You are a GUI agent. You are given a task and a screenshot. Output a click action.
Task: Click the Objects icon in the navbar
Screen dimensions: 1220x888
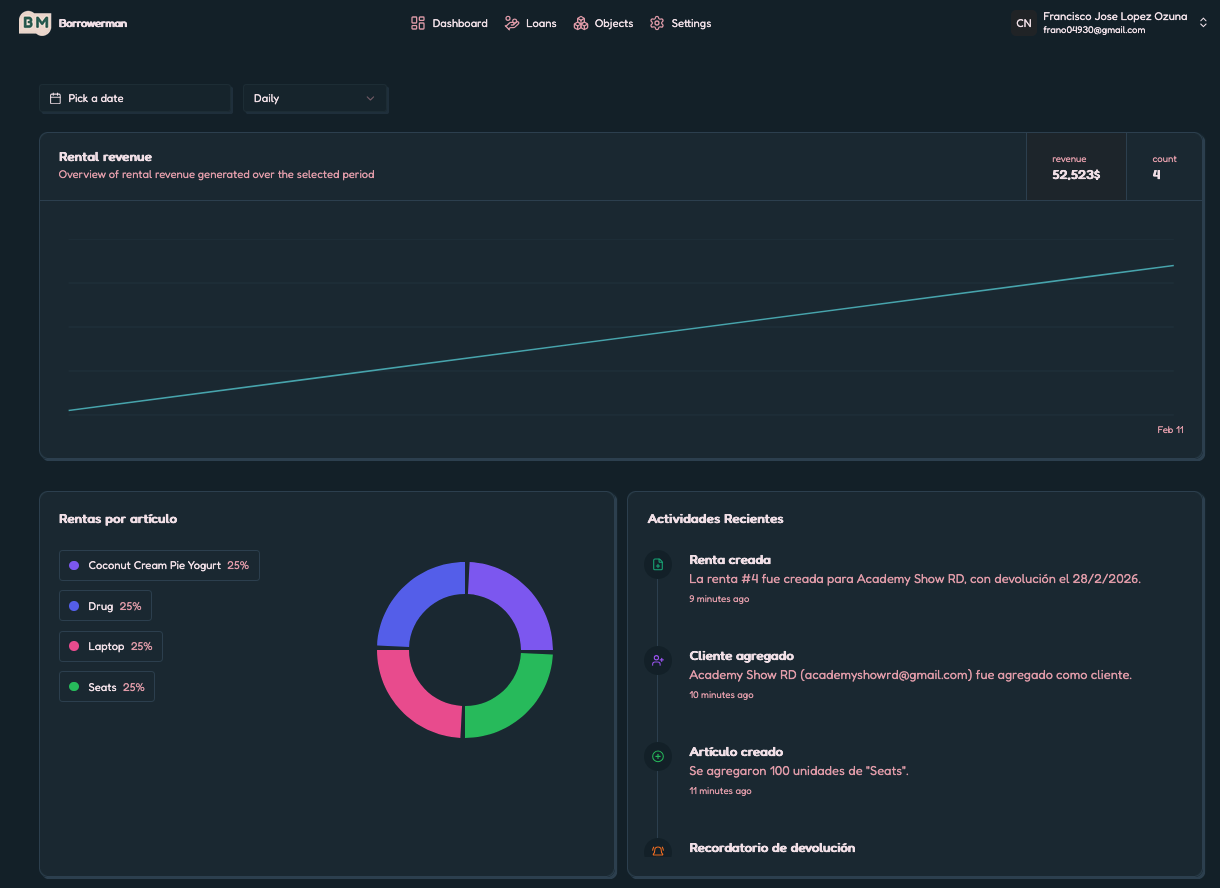tap(579, 22)
